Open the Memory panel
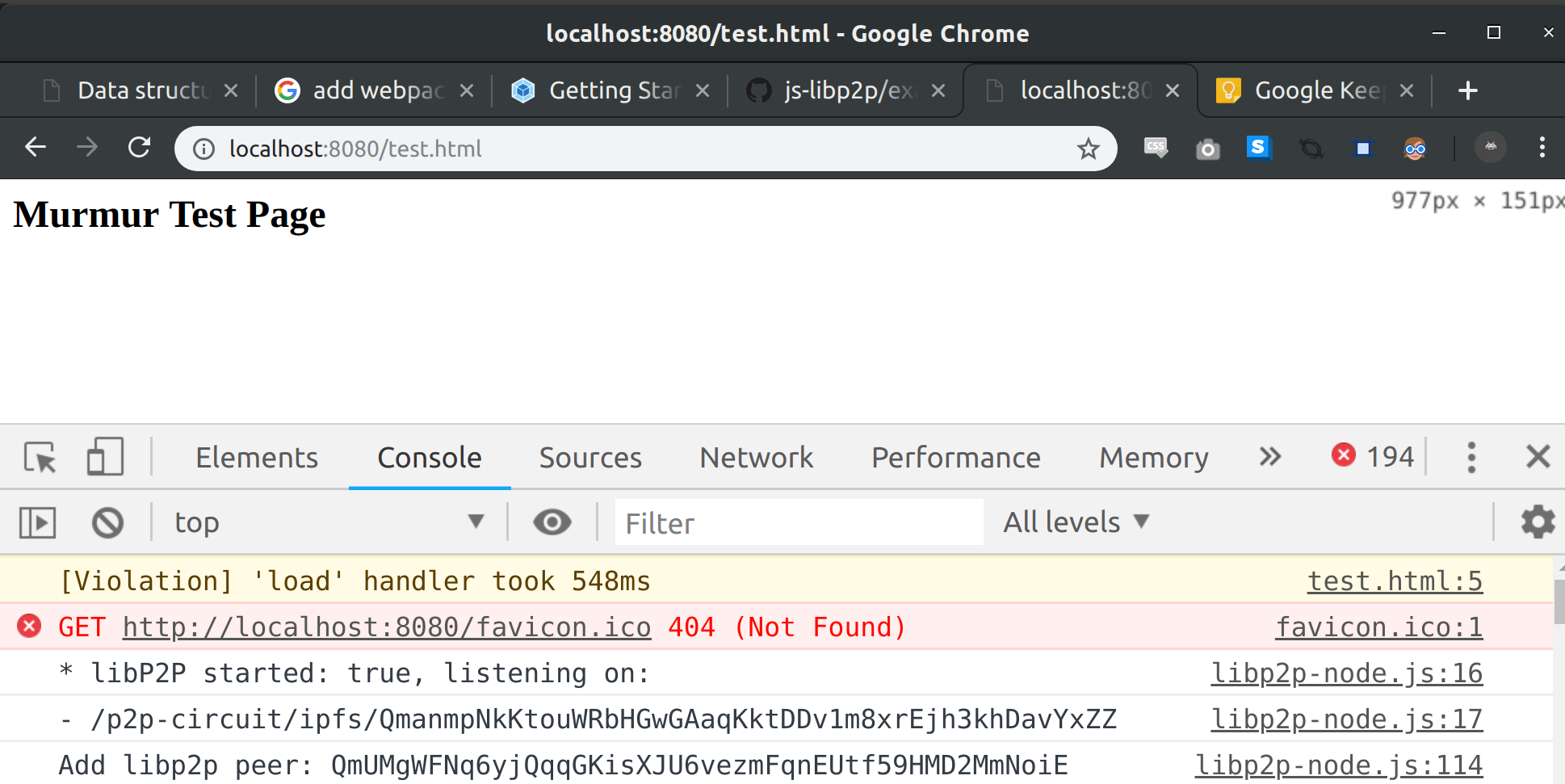The width and height of the screenshot is (1565, 784). [1154, 457]
